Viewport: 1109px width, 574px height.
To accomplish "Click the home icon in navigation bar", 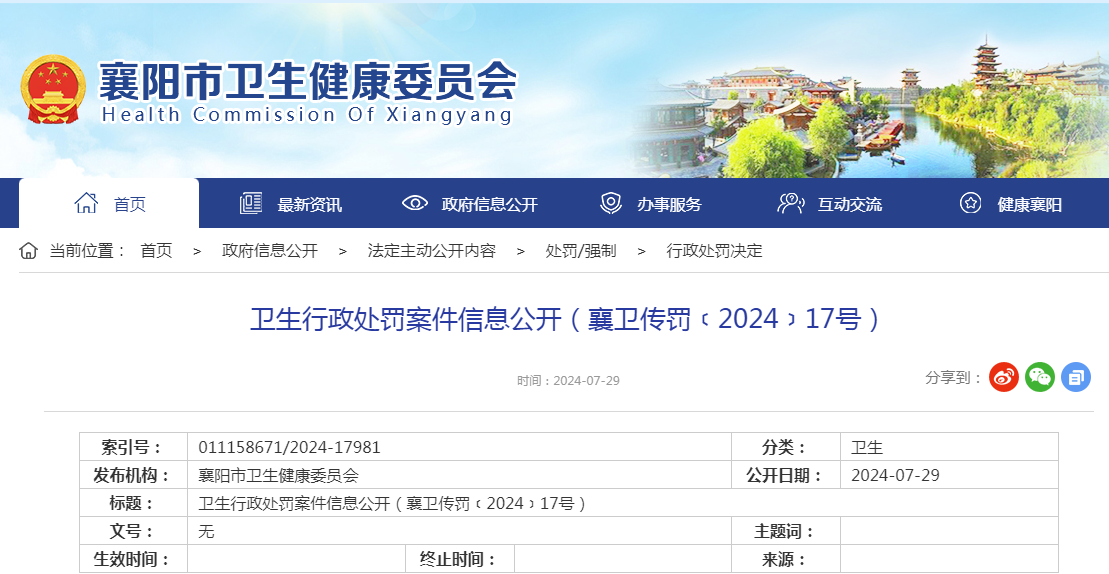I will click(x=86, y=203).
